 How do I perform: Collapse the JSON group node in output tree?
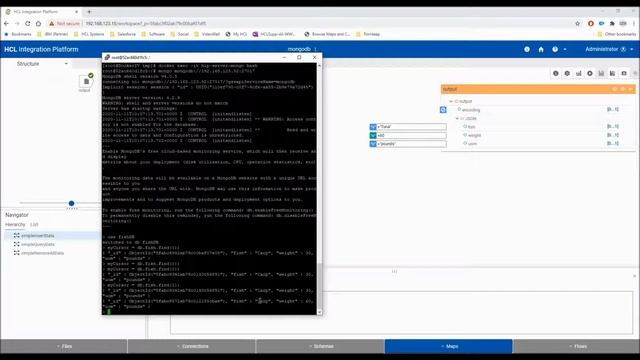(x=457, y=118)
